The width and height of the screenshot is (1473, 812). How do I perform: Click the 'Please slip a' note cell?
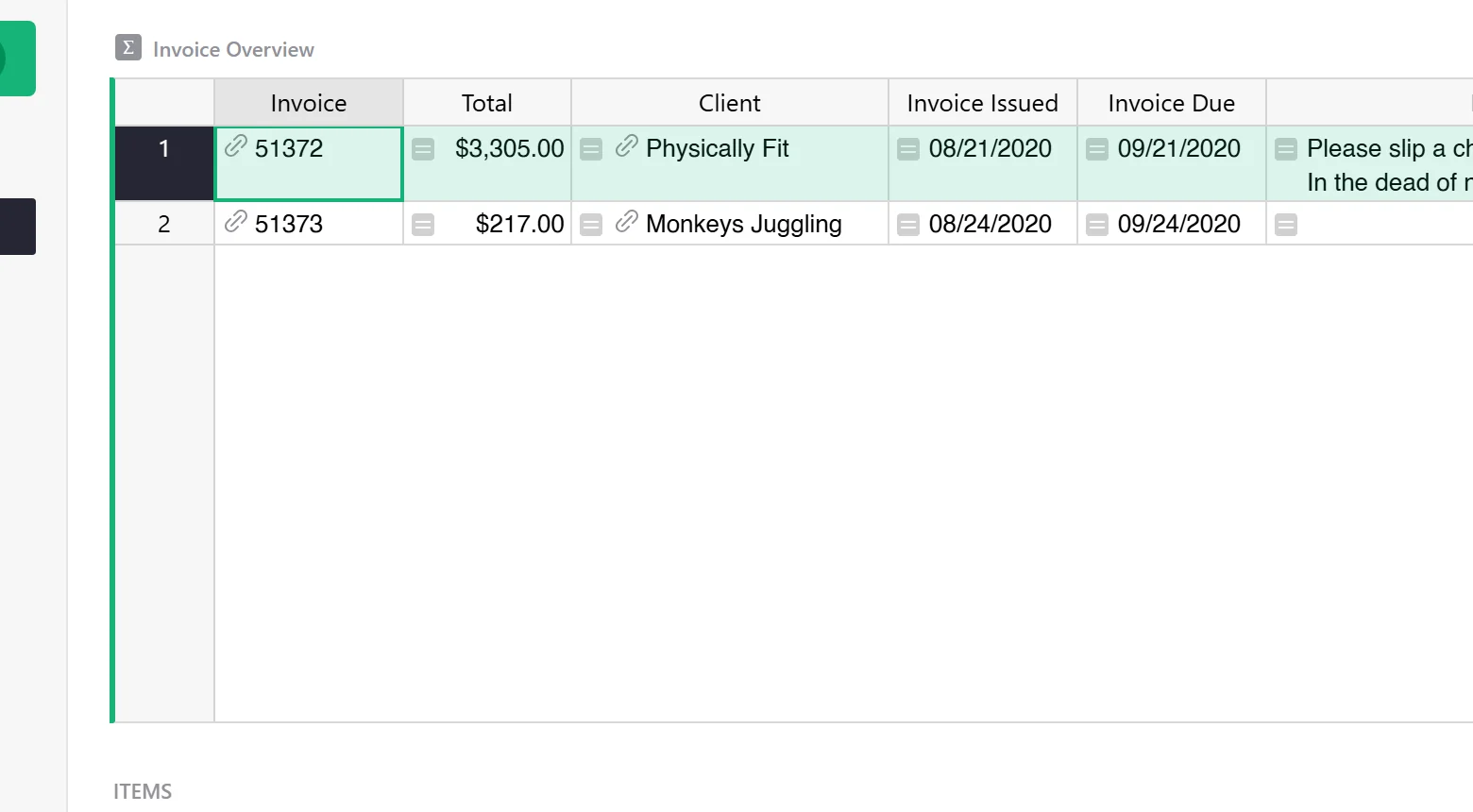click(1370, 163)
